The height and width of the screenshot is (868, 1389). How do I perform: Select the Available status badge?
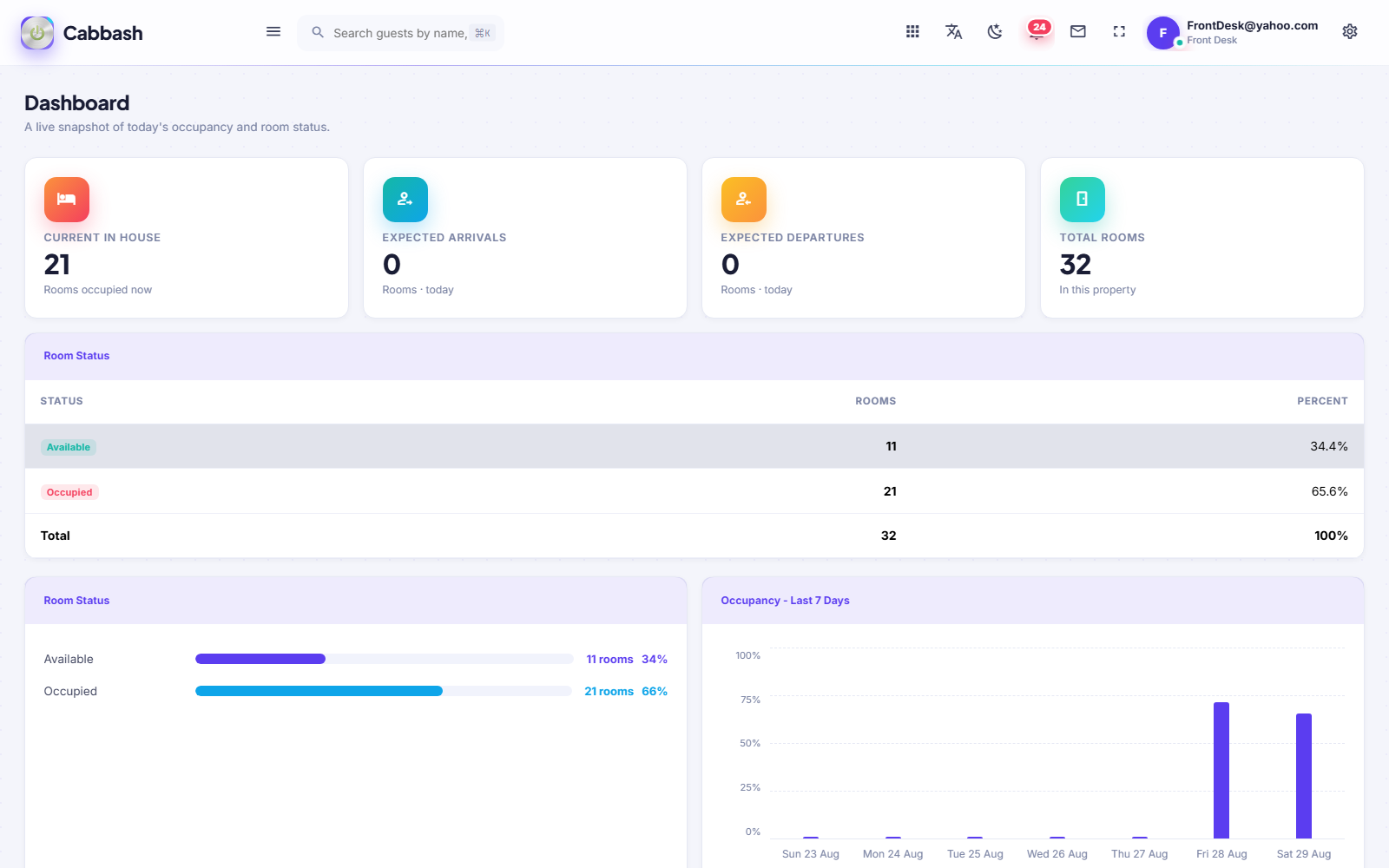(x=69, y=447)
